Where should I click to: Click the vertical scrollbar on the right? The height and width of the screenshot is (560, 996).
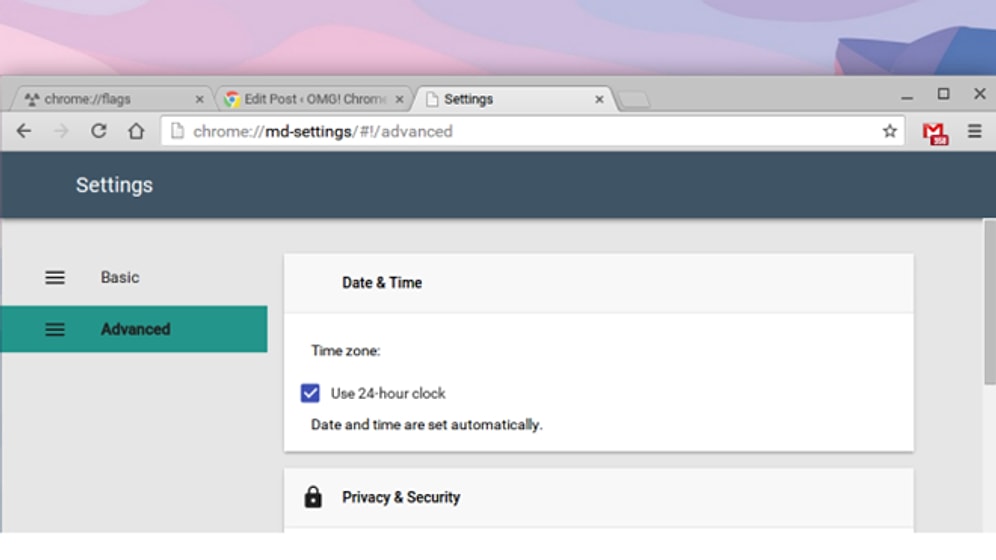tap(989, 300)
